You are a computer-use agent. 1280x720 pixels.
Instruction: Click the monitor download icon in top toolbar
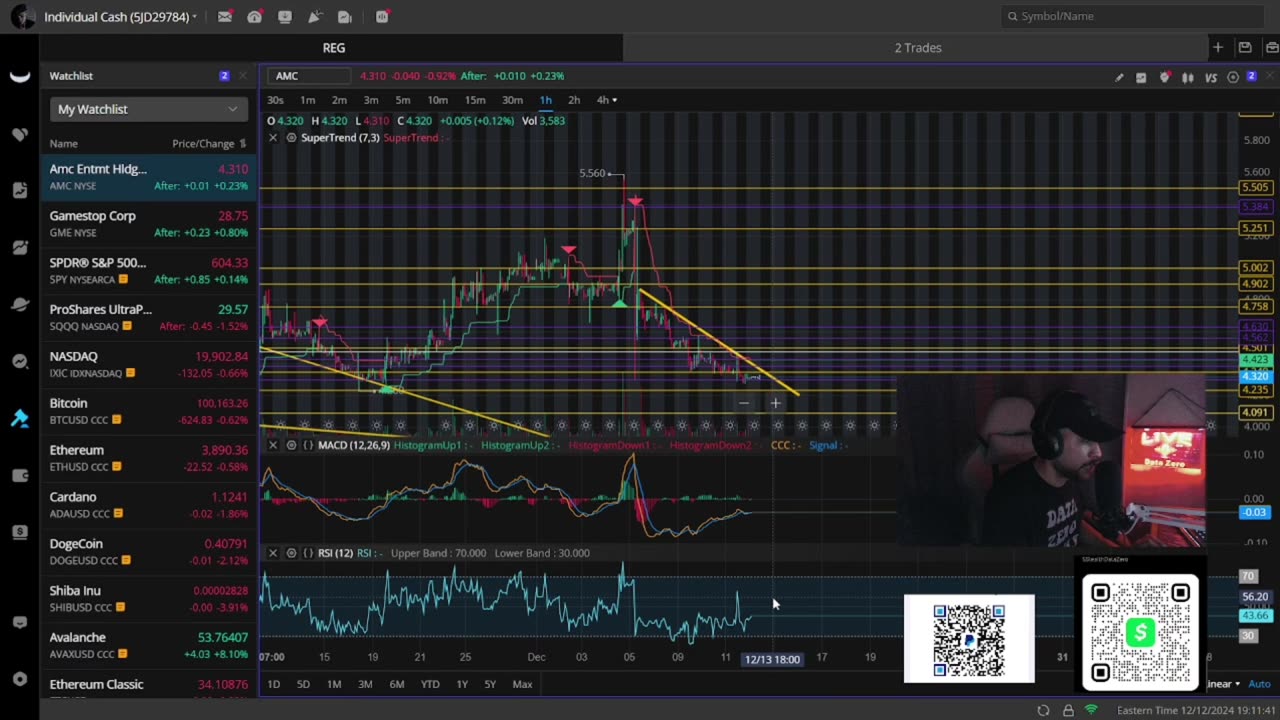point(285,17)
